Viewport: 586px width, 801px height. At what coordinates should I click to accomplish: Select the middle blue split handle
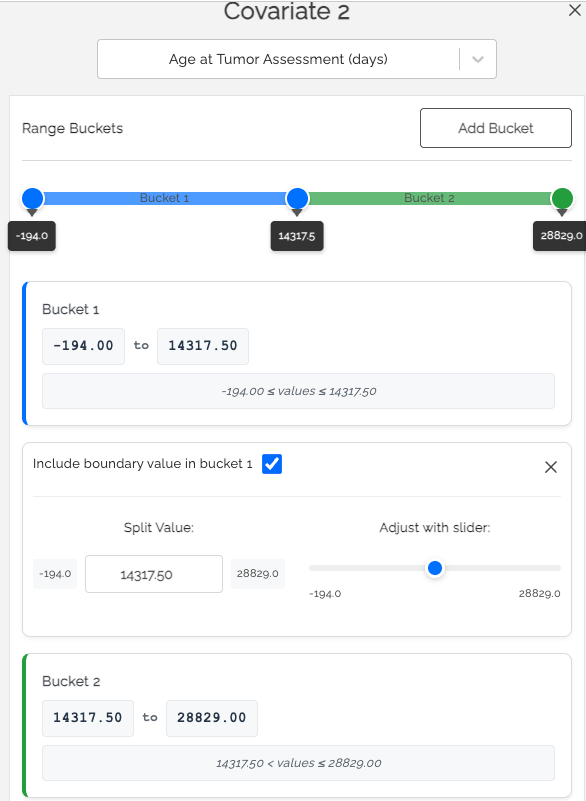point(297,198)
